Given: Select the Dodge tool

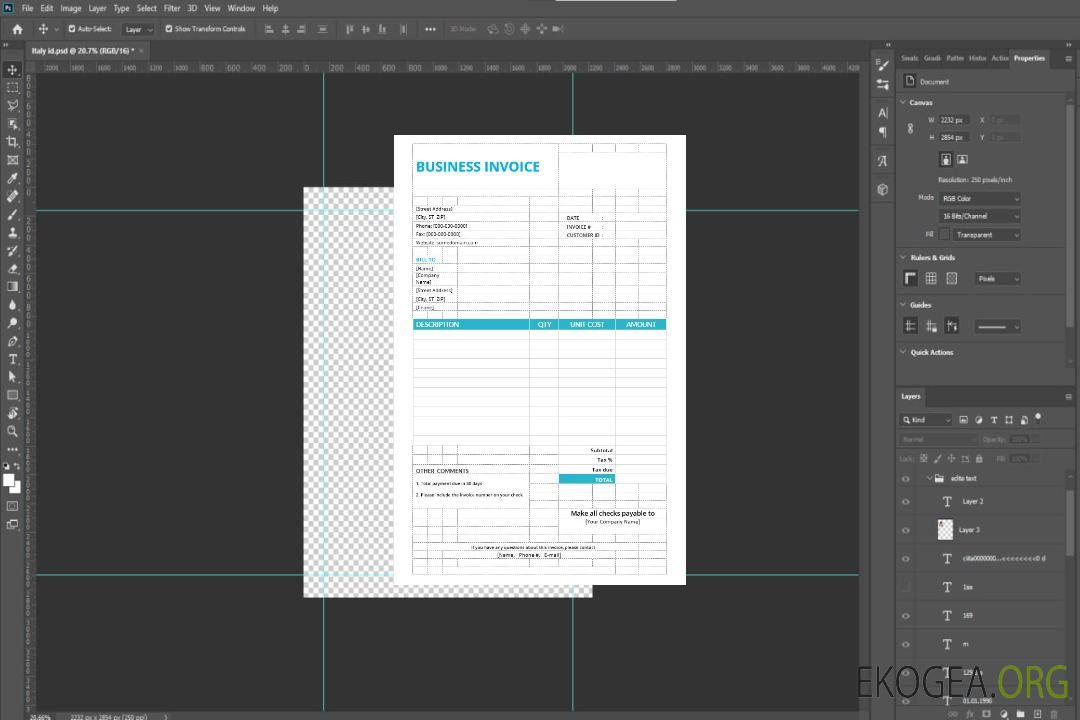Looking at the screenshot, I should 12,322.
